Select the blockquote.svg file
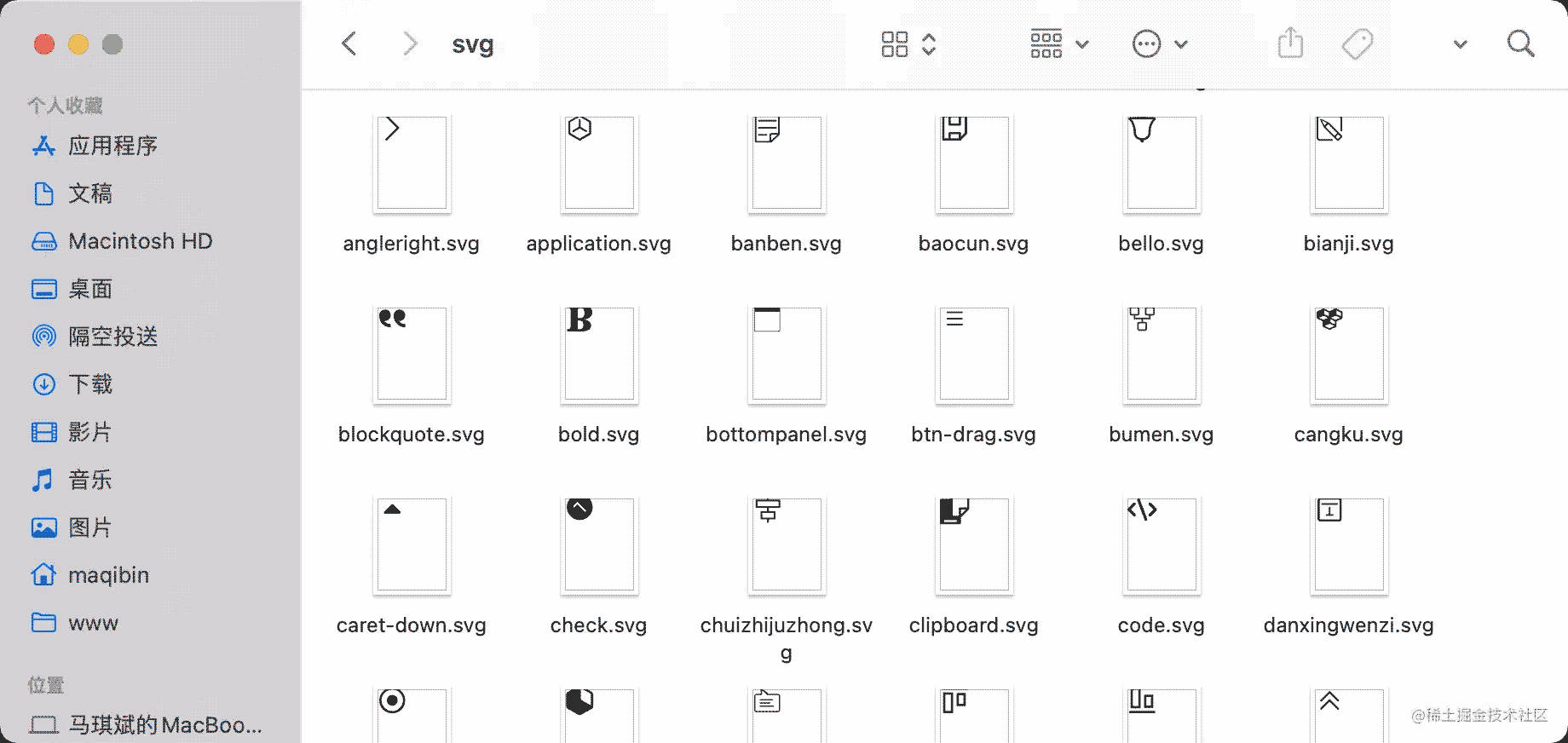 pyautogui.click(x=412, y=354)
